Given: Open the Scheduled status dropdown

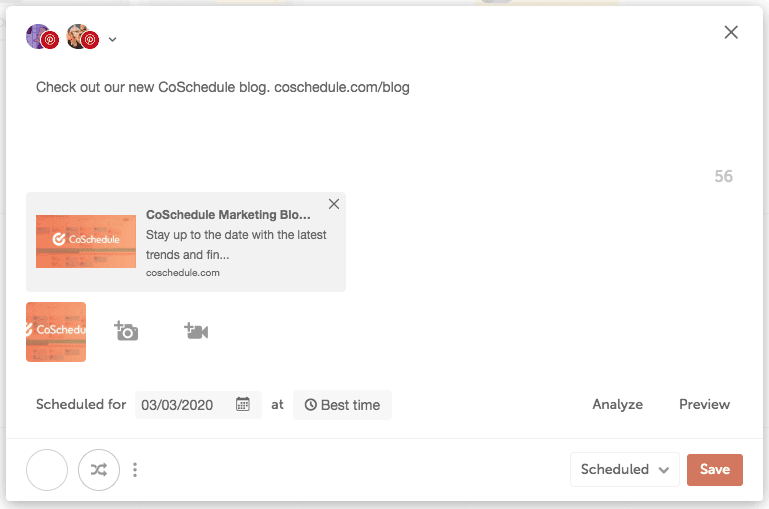Looking at the screenshot, I should [x=625, y=469].
